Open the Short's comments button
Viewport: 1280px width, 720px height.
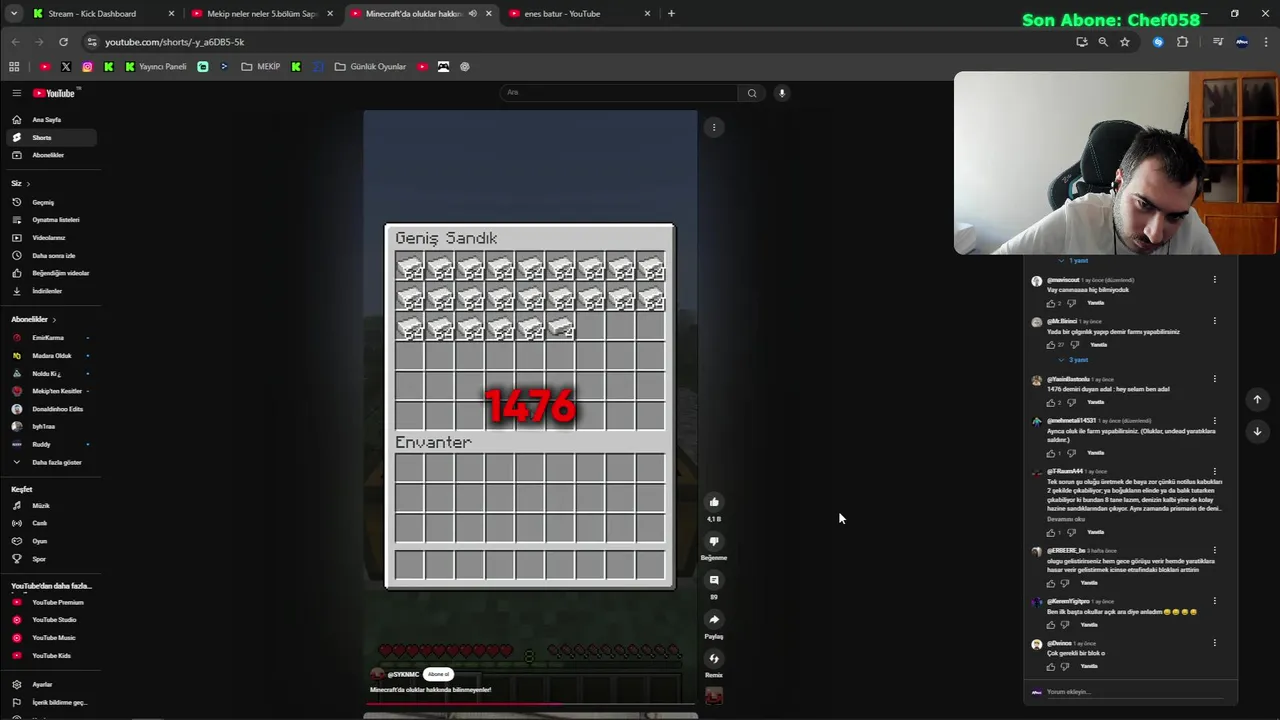(x=714, y=580)
